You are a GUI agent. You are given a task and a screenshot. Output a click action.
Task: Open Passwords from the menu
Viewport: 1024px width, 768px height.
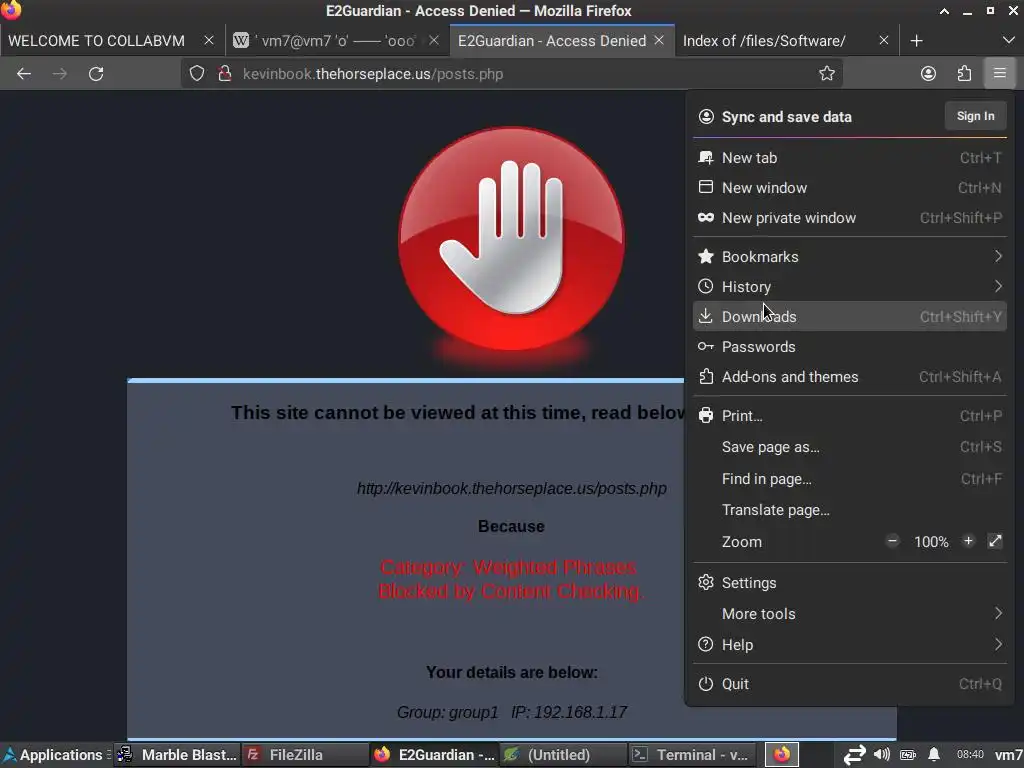850,347
